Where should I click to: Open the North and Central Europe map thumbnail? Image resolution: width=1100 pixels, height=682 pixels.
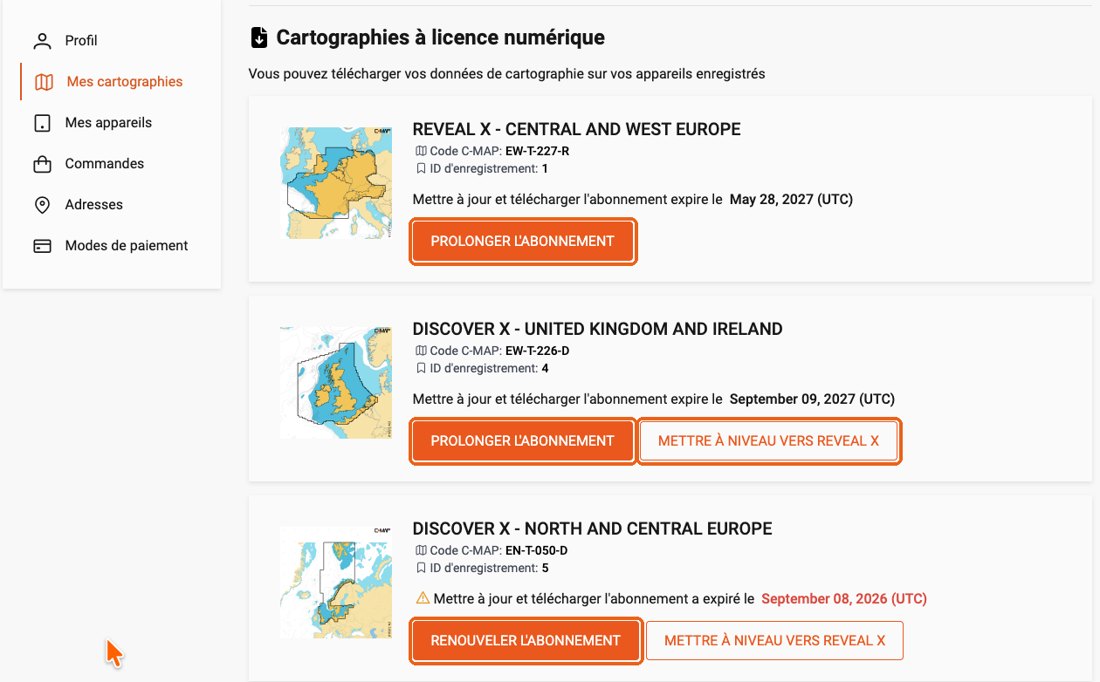[x=336, y=583]
